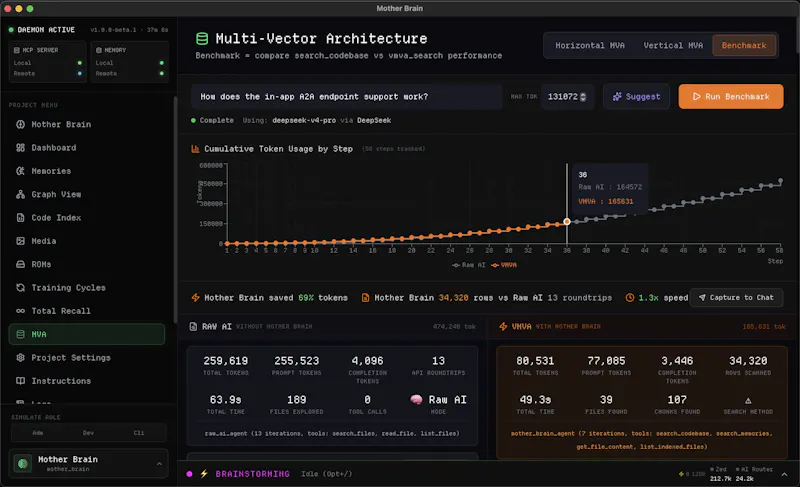Click the 'deepseek-v4-pro' model name
Image resolution: width=800 pixels, height=487 pixels.
(x=304, y=121)
